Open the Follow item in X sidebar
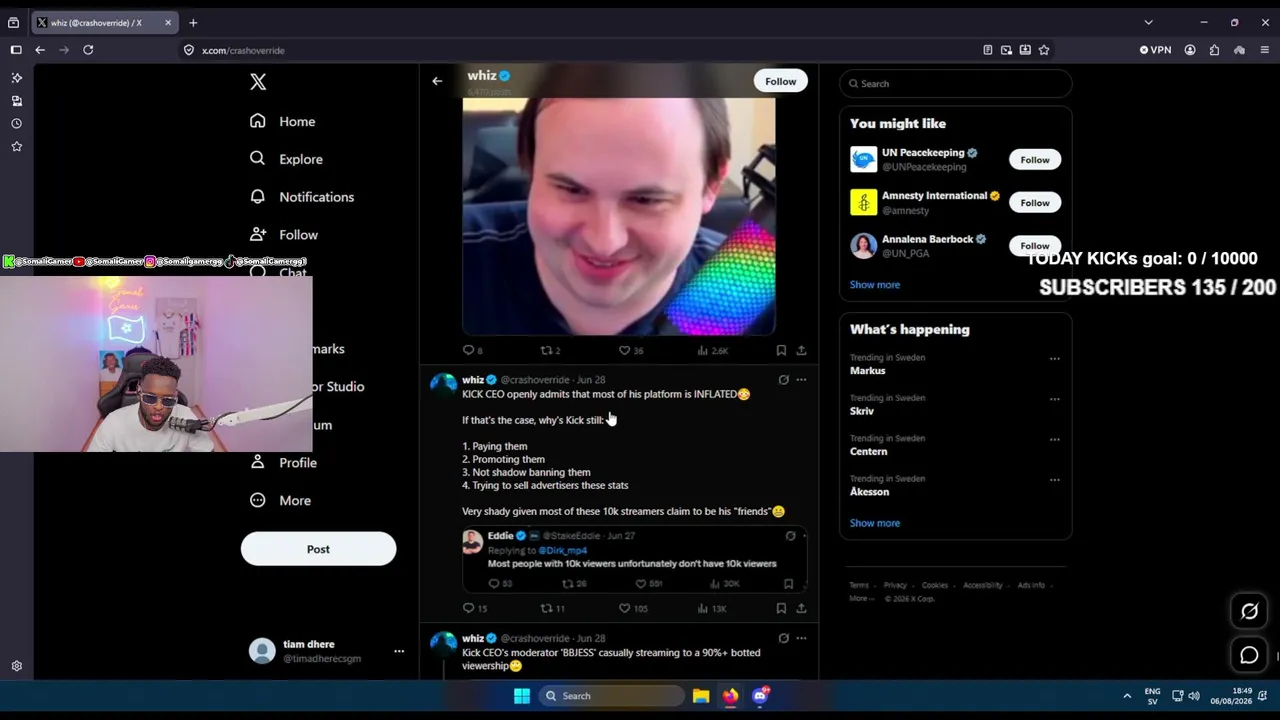 (x=284, y=235)
